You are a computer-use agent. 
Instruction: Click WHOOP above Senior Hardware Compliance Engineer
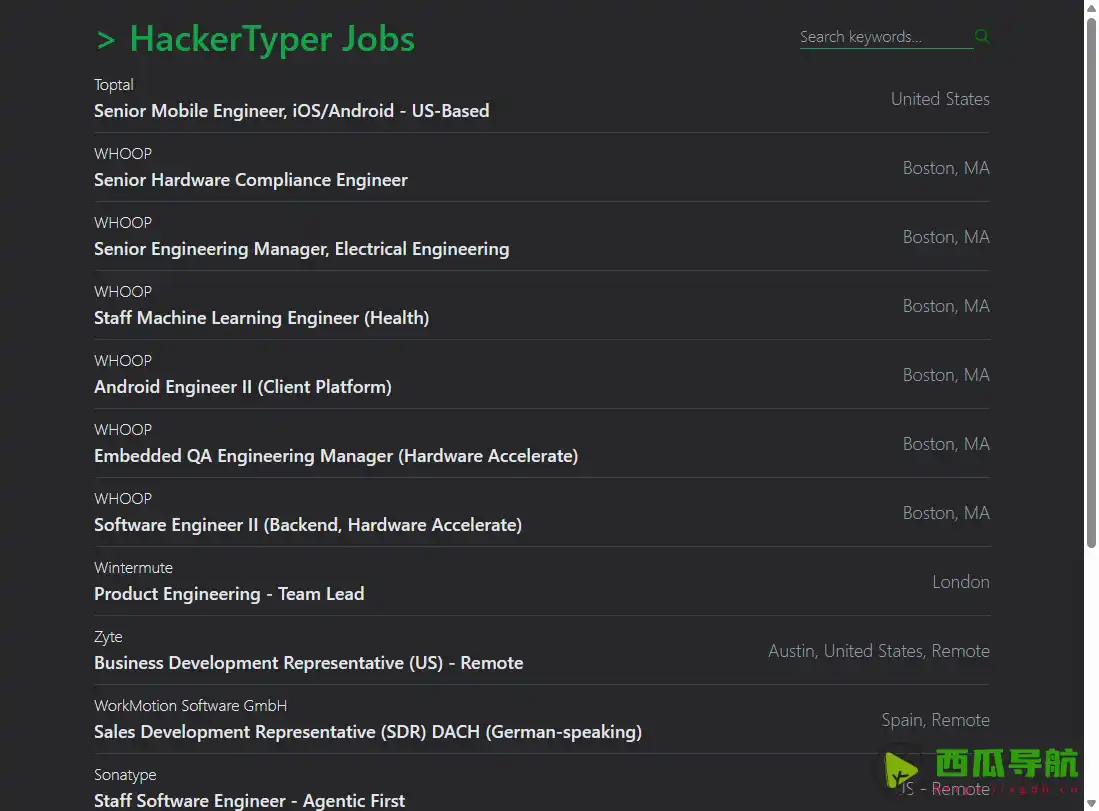[x=123, y=154]
